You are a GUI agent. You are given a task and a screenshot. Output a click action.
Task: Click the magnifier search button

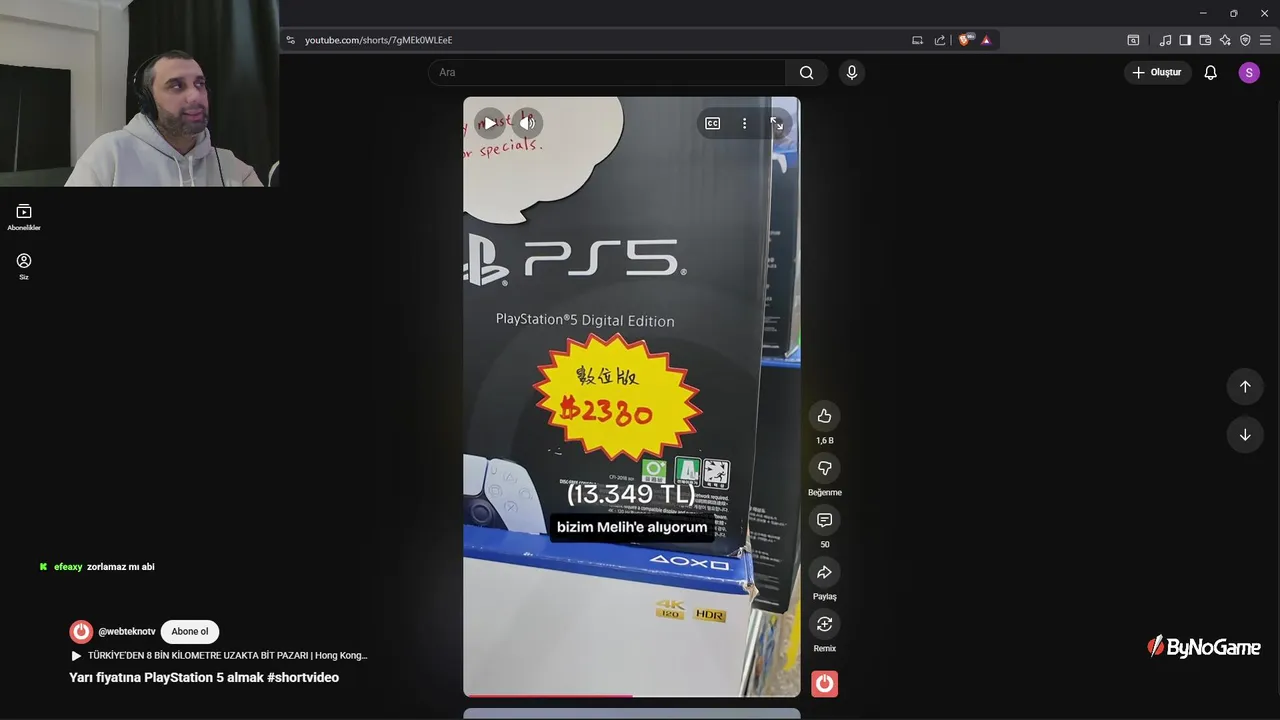pyautogui.click(x=806, y=72)
